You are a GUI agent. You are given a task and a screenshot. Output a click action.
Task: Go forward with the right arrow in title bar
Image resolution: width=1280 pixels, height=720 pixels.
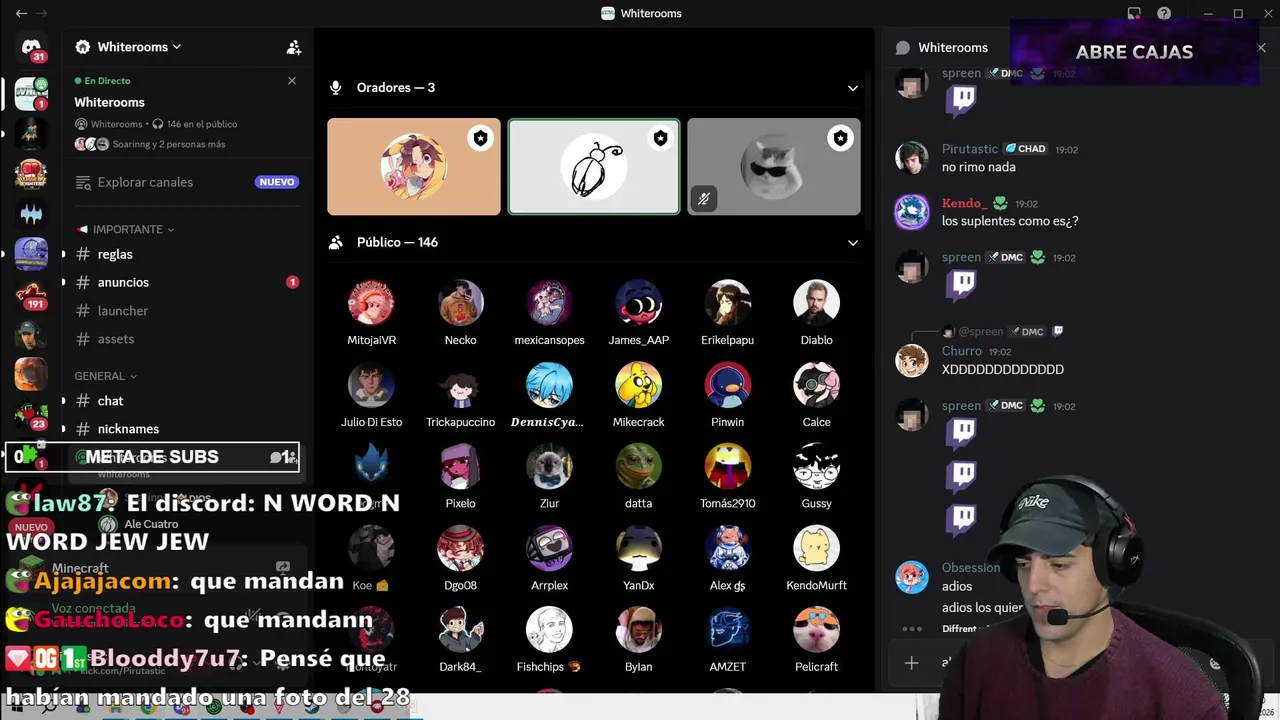(42, 13)
